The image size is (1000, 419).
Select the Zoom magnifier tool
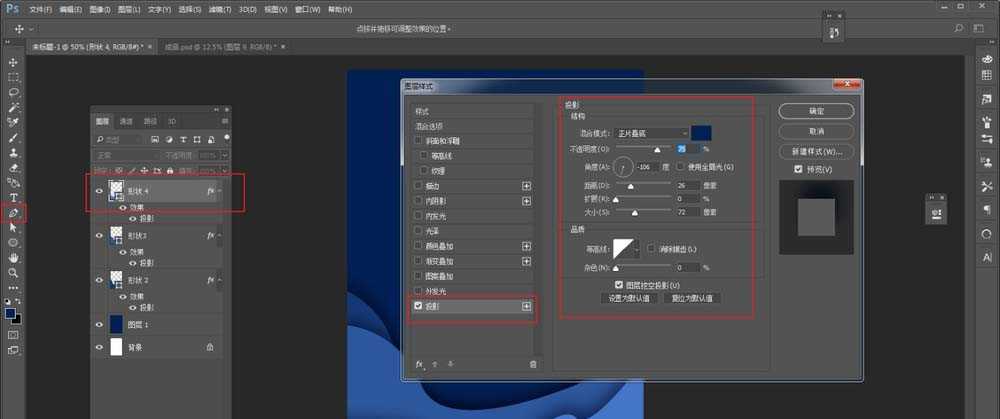pyautogui.click(x=13, y=272)
